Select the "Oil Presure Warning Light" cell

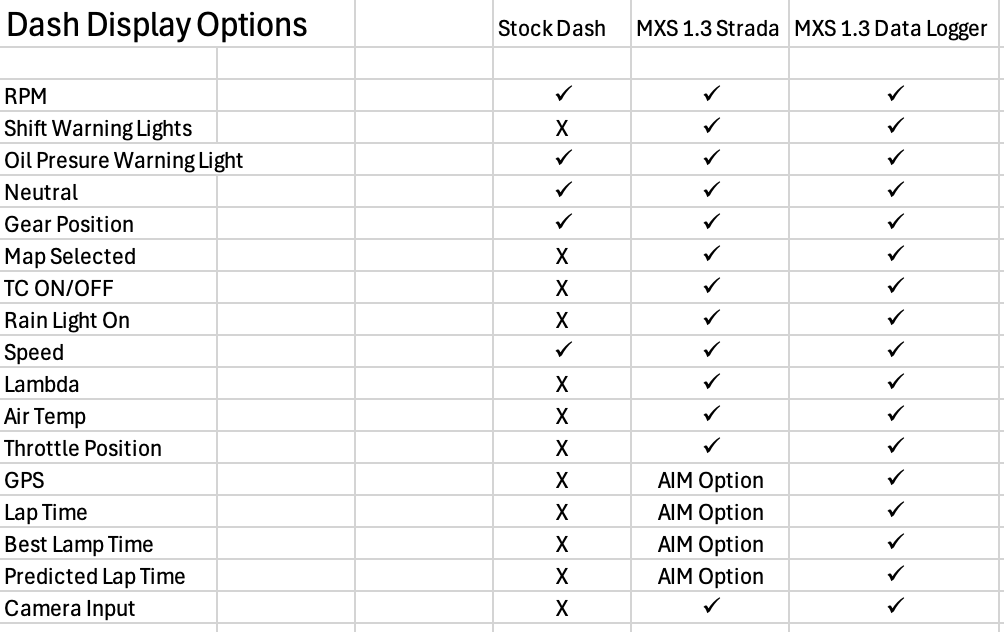tap(124, 160)
